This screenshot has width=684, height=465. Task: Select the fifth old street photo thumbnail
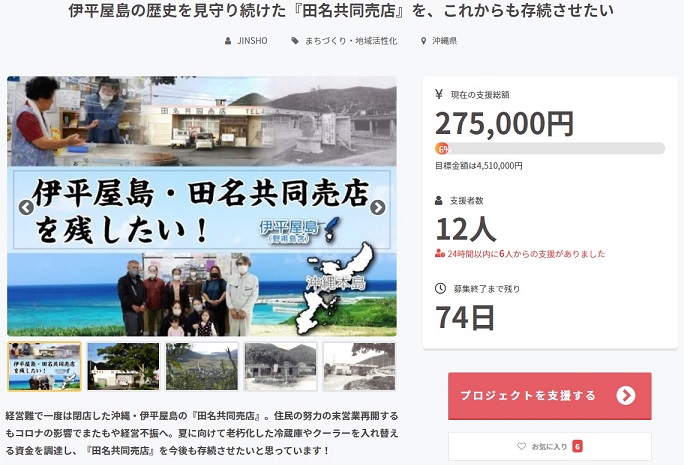pos(359,366)
